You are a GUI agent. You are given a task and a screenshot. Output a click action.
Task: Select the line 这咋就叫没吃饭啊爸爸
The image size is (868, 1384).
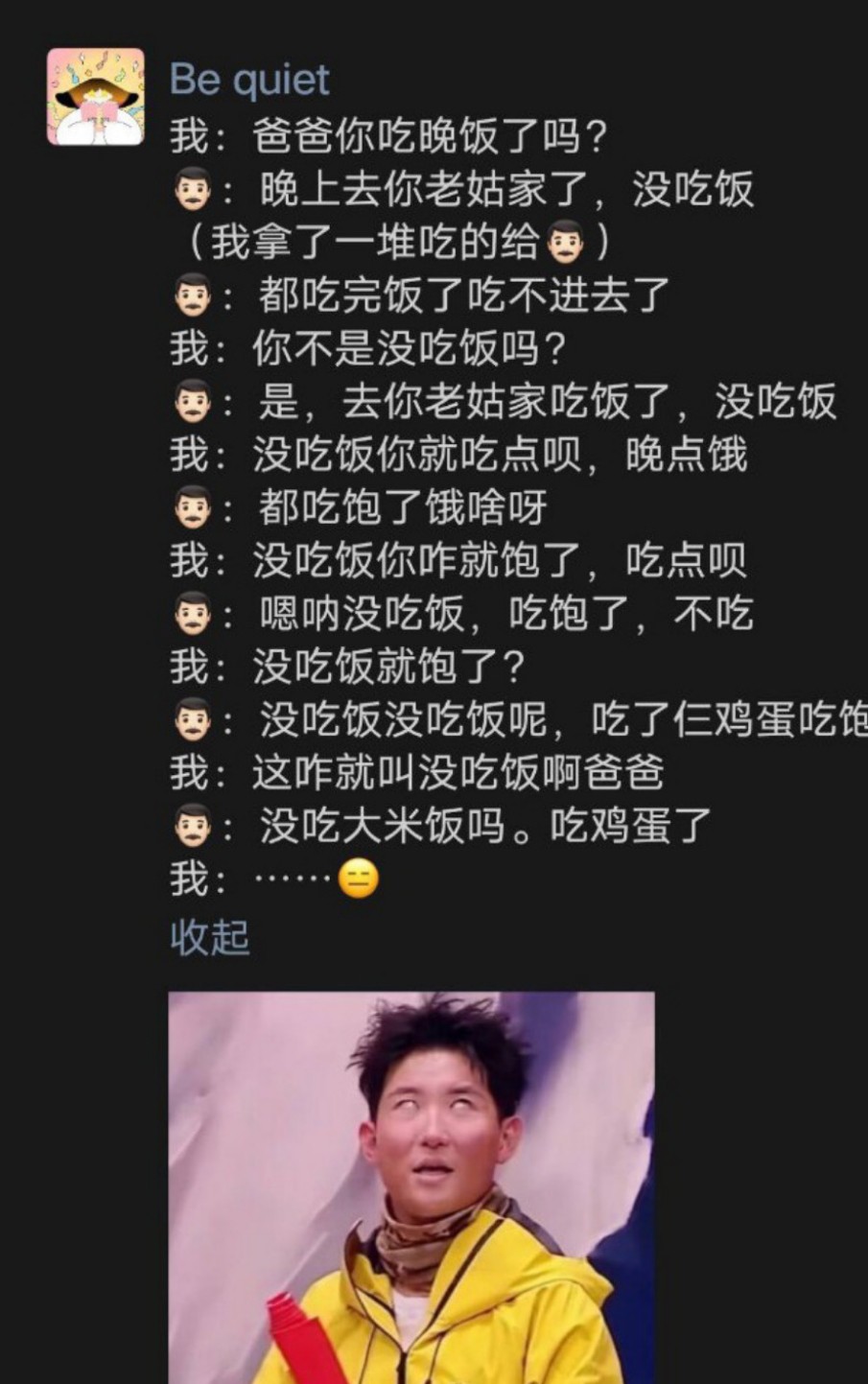pyautogui.click(x=458, y=772)
